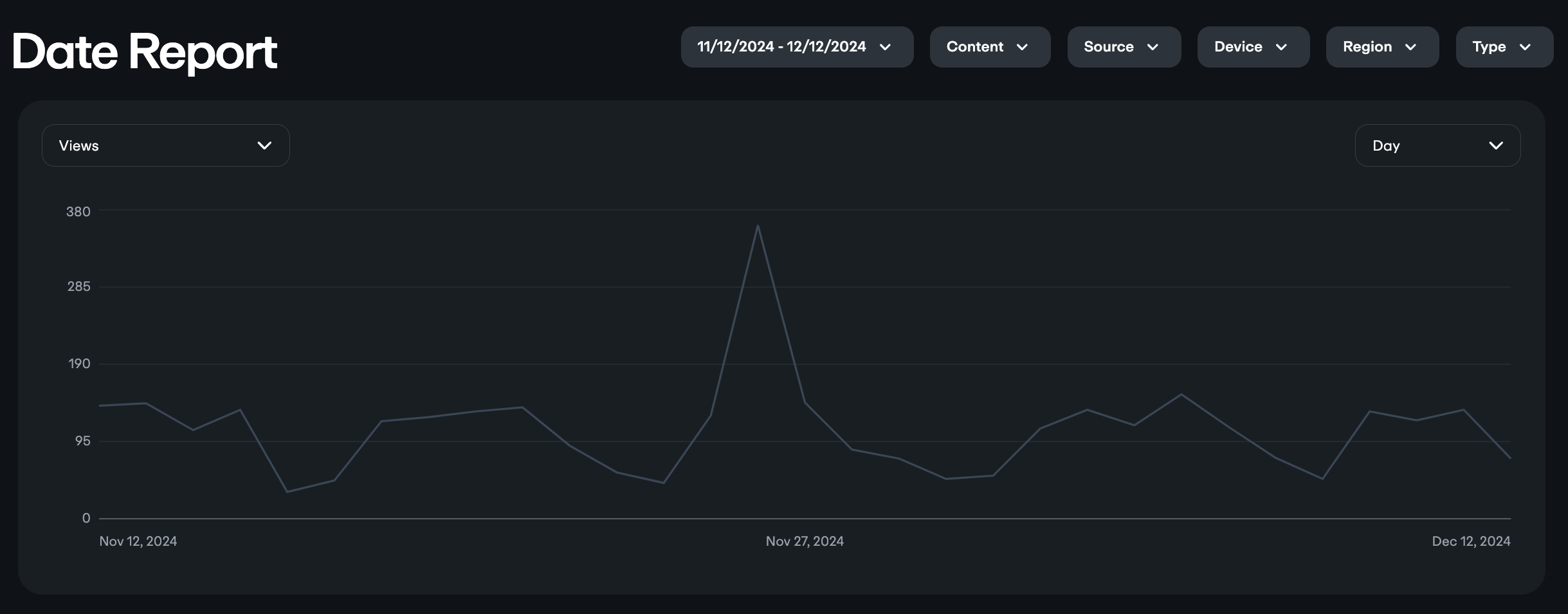This screenshot has width=1568, height=614.
Task: Click the Date Report page title
Action: (145, 51)
